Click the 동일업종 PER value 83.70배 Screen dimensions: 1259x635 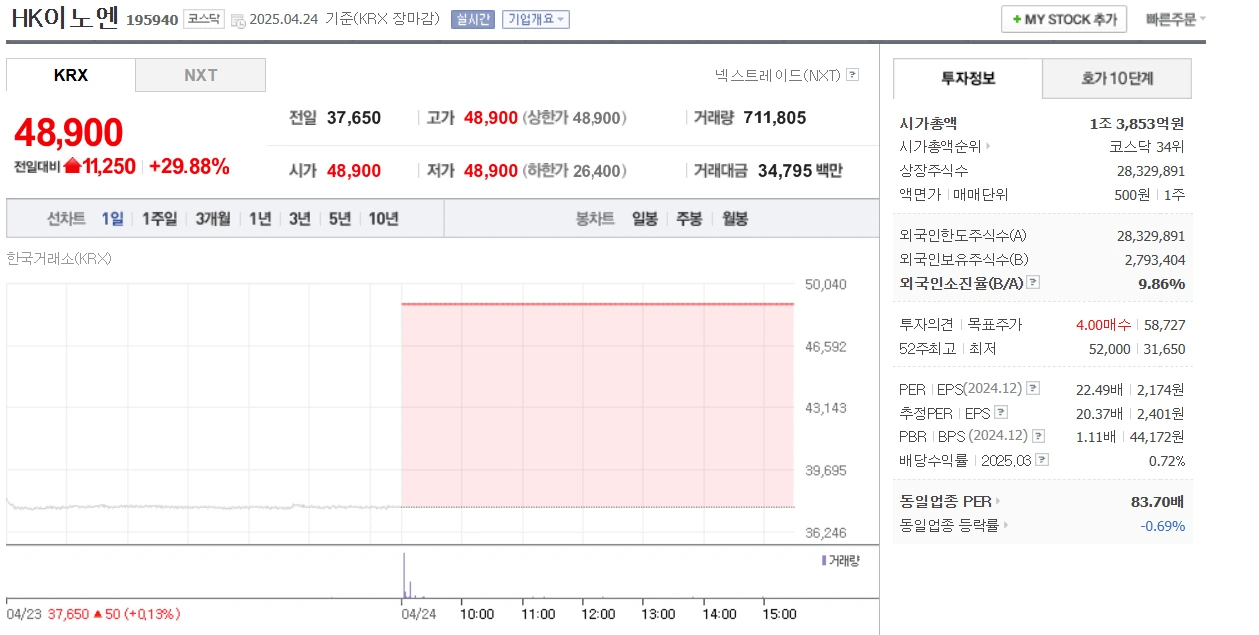(1159, 501)
